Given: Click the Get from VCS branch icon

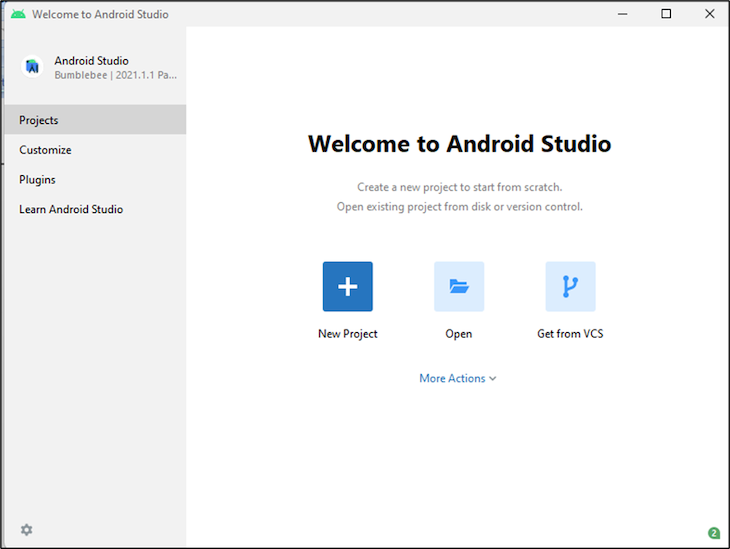Looking at the screenshot, I should (x=570, y=287).
